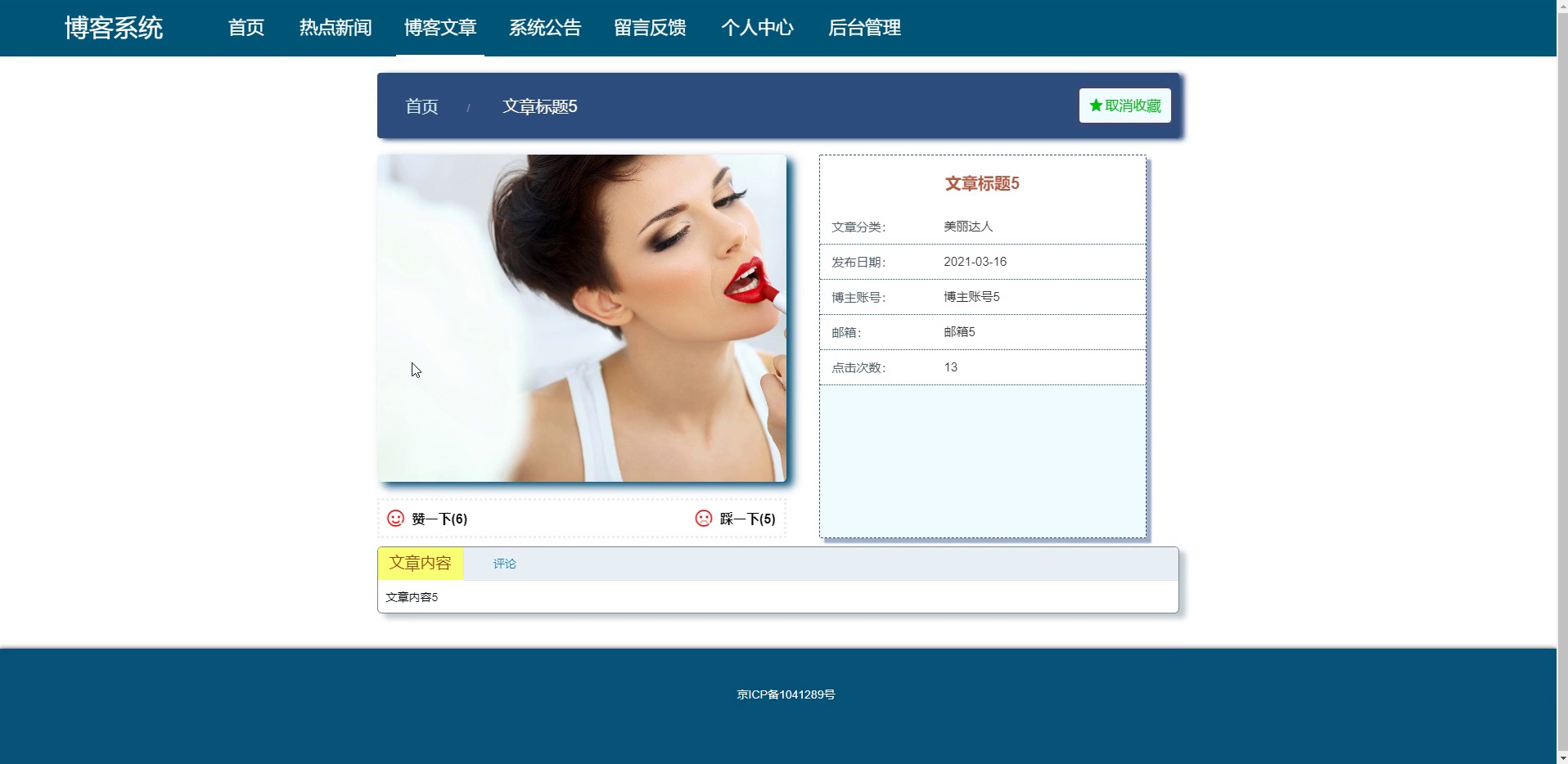Open 留言反馈 from the navigation bar
1568x764 pixels.
(649, 27)
